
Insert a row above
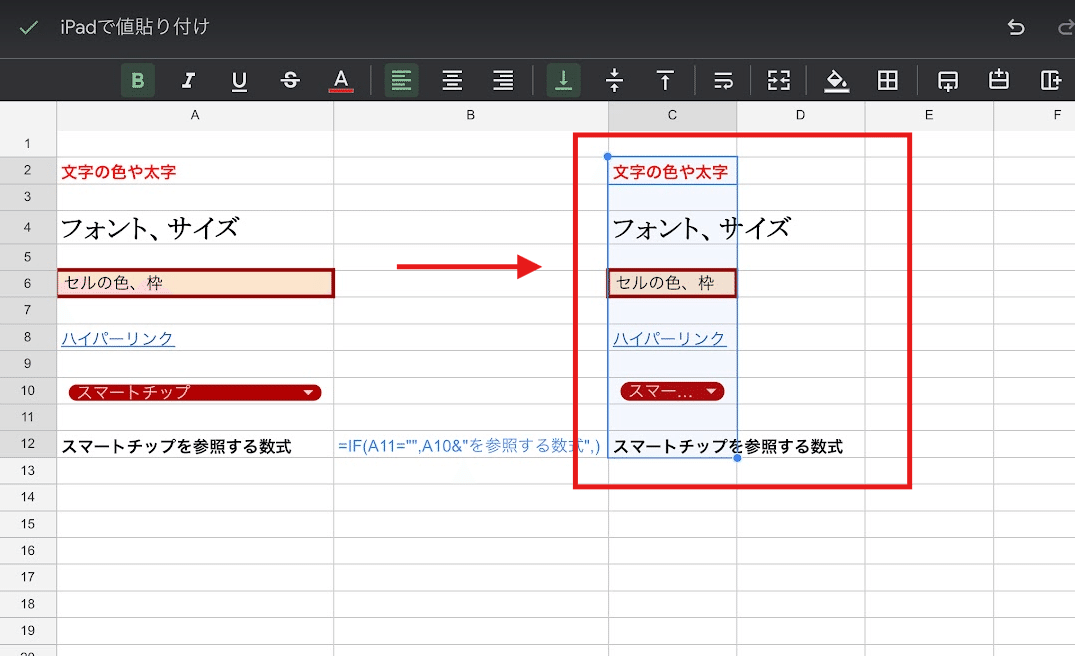coord(999,80)
